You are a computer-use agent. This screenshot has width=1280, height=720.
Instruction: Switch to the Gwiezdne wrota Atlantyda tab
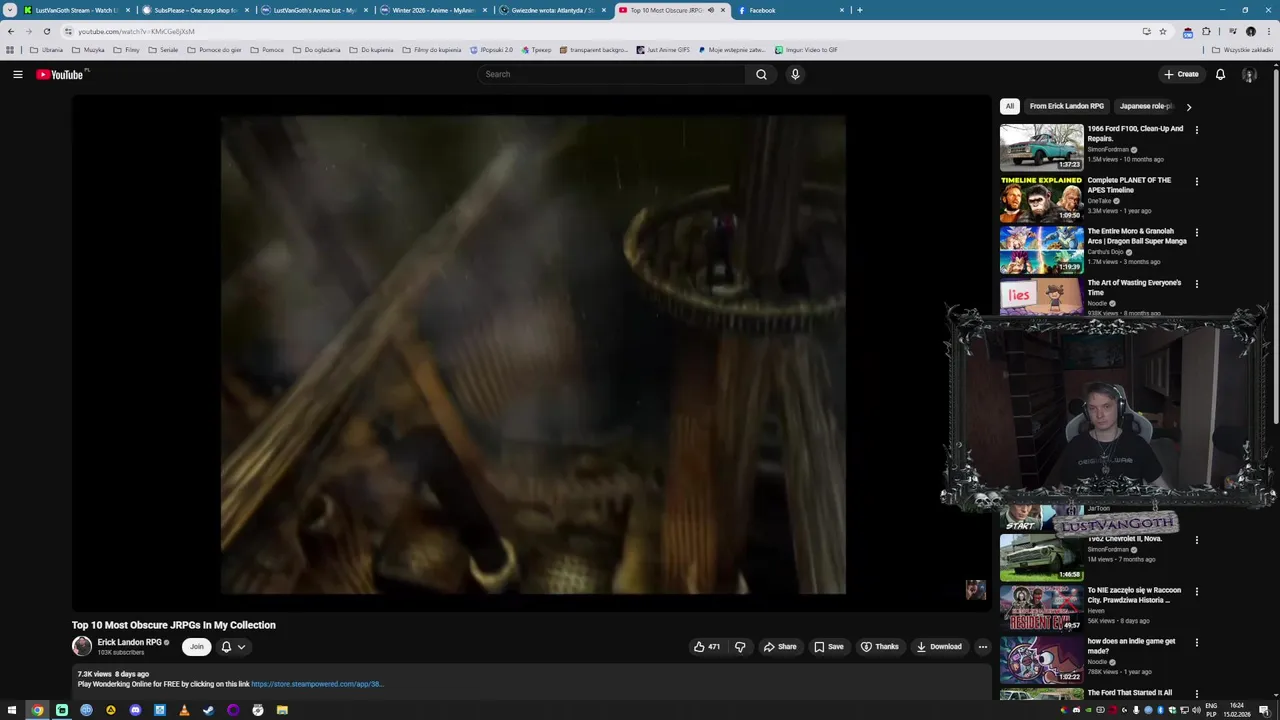[x=552, y=10]
